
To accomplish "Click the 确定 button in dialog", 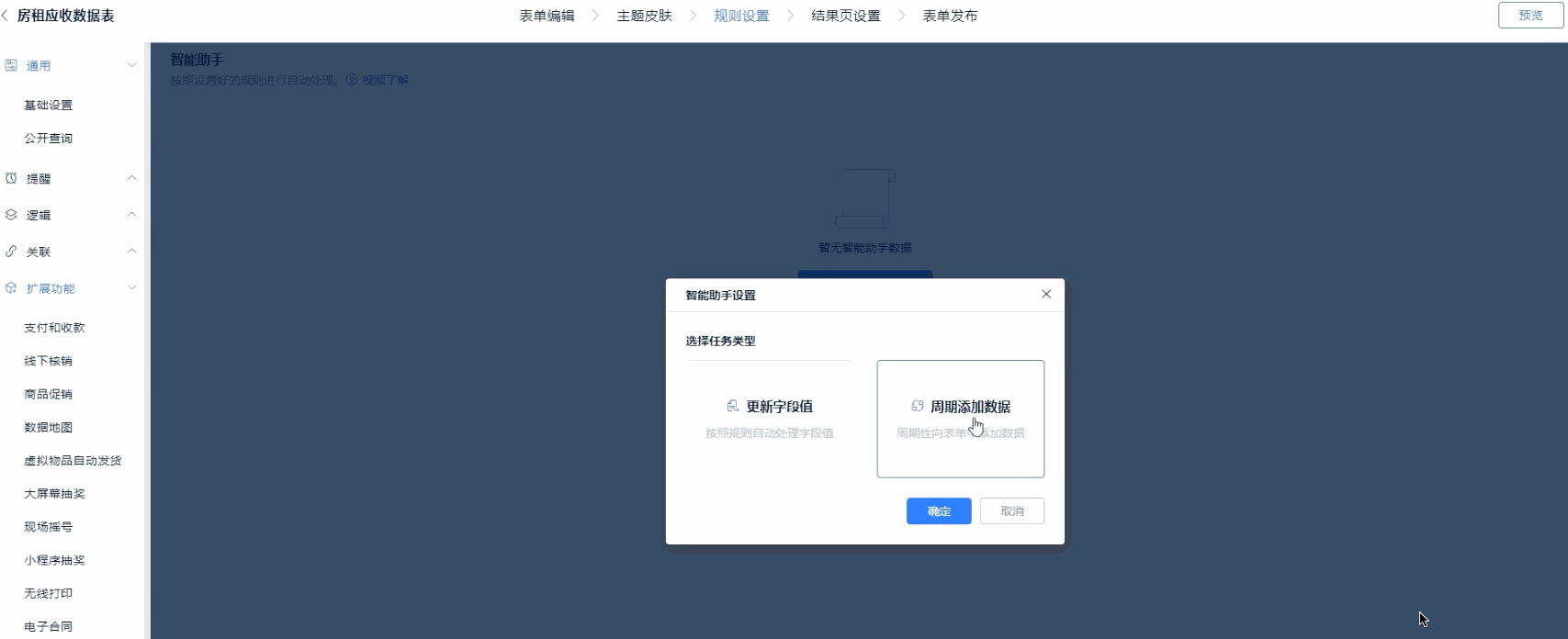I will [x=938, y=511].
